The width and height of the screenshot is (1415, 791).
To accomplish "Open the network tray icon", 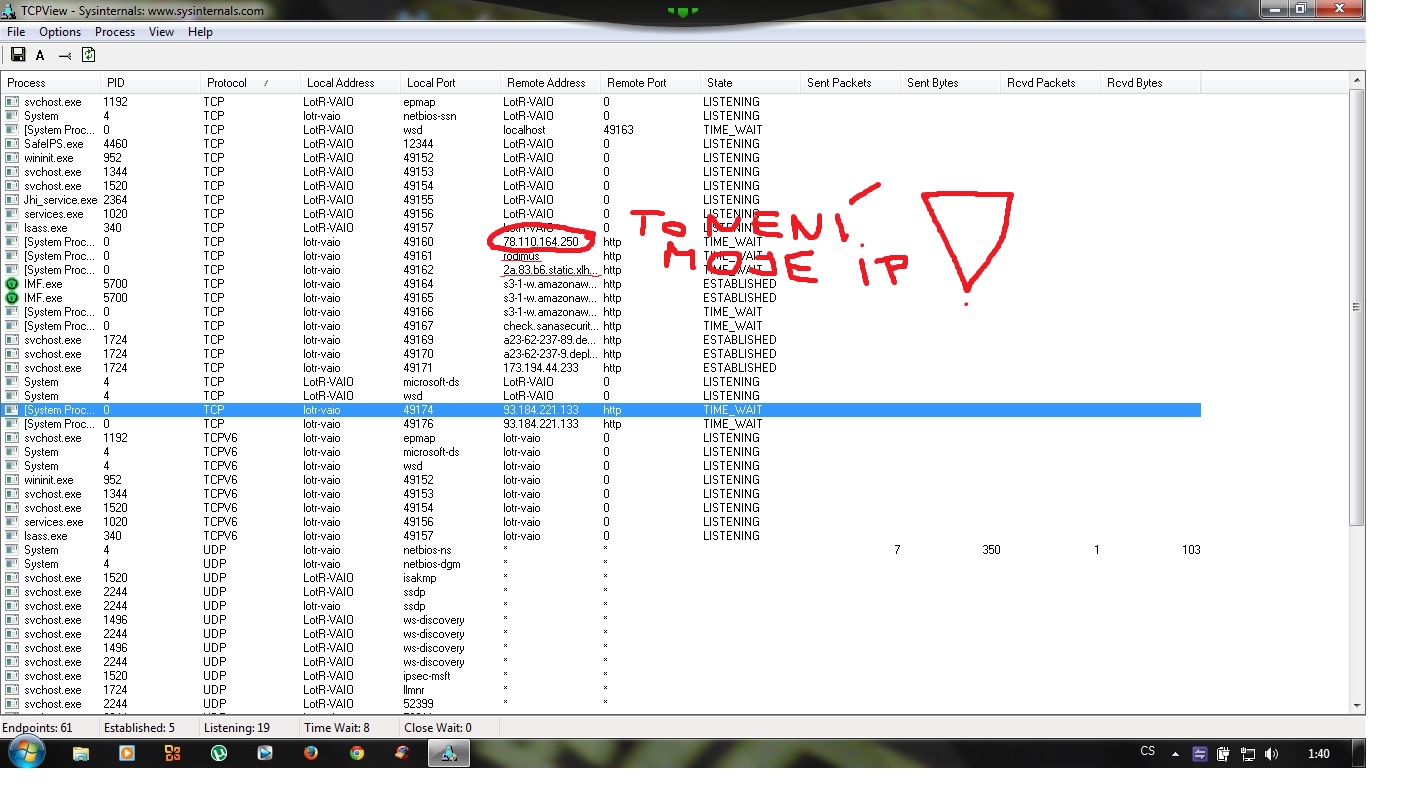I will (x=1248, y=754).
